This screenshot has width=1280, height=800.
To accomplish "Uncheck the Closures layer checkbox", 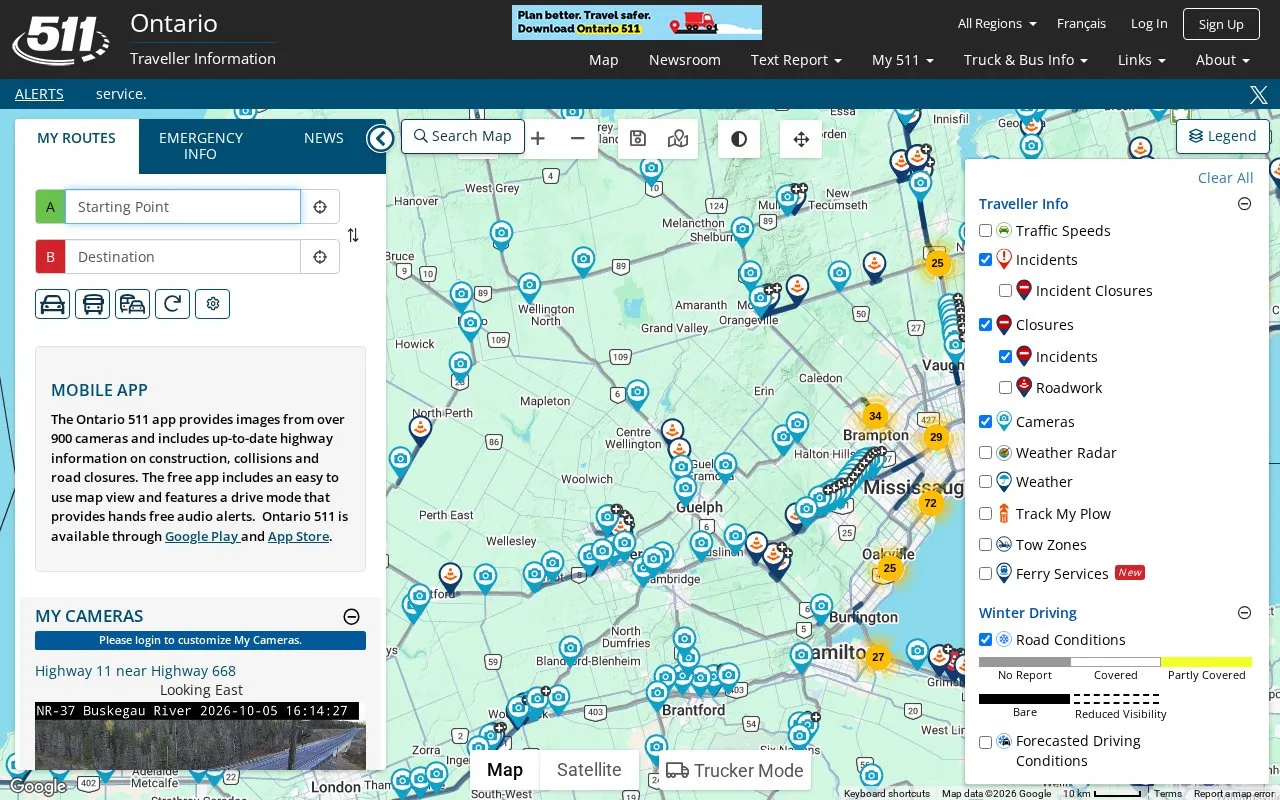I will tap(986, 325).
